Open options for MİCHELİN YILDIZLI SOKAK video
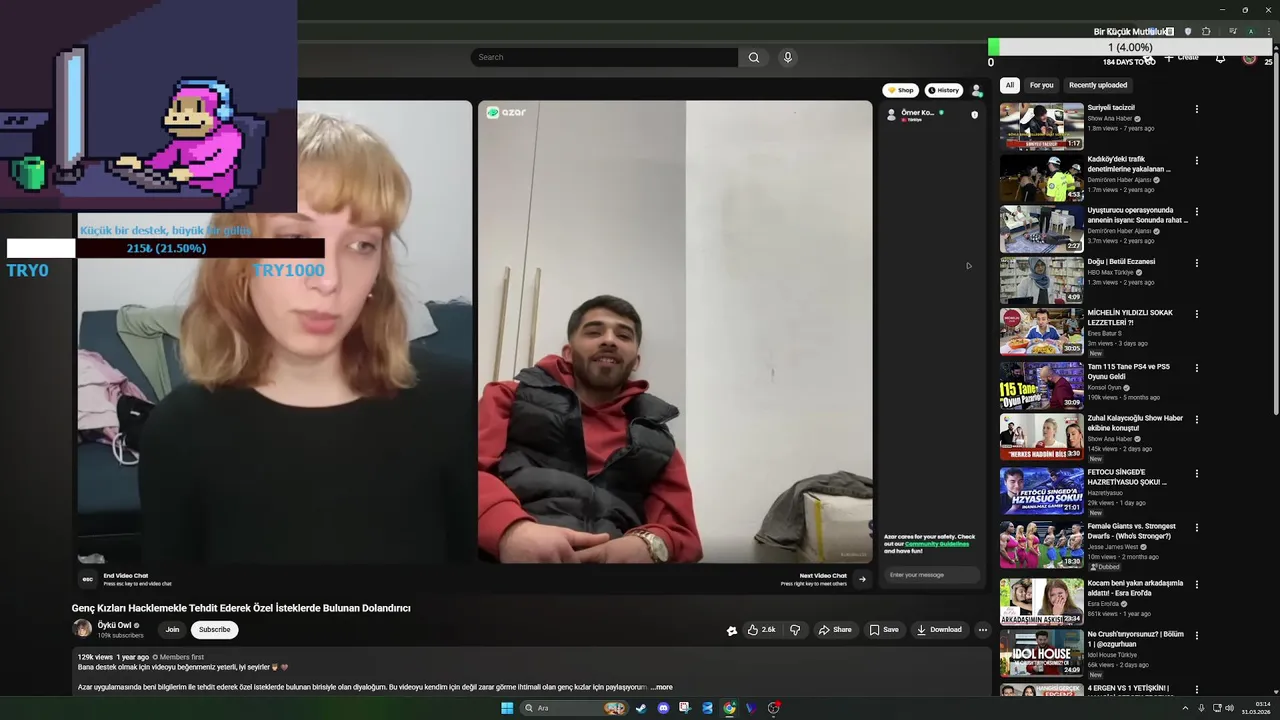The height and width of the screenshot is (720, 1280). pos(1196,314)
